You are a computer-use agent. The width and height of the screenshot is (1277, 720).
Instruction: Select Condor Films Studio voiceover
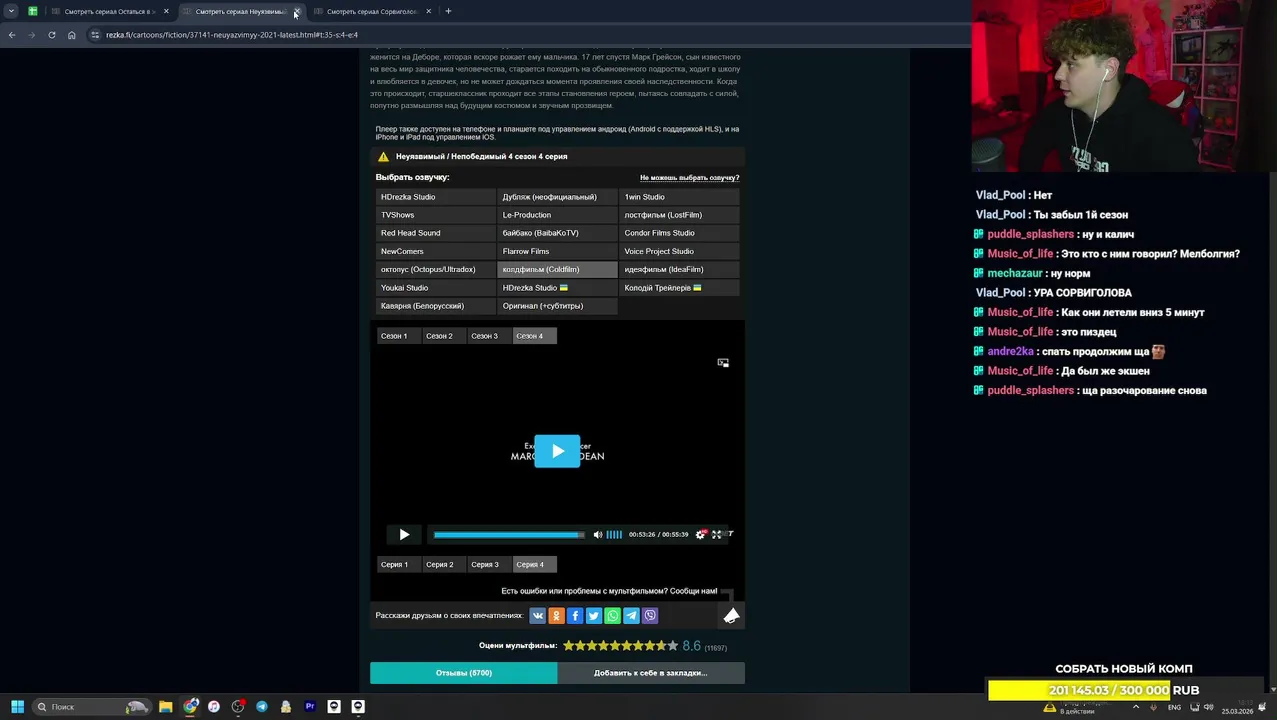click(x=680, y=233)
